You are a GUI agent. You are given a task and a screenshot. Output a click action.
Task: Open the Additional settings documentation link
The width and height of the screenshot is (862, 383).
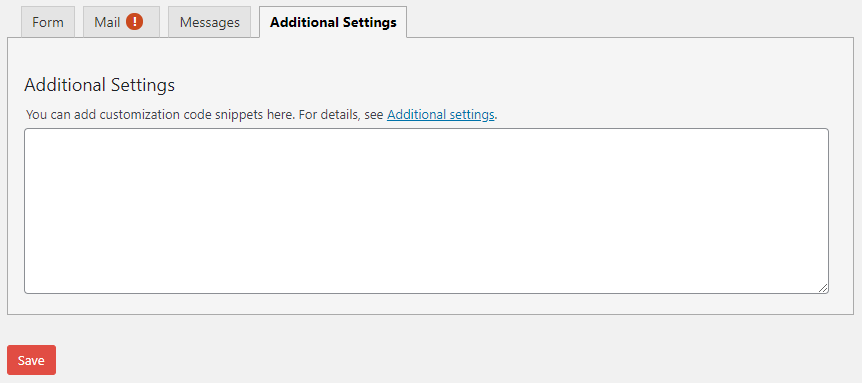click(441, 115)
